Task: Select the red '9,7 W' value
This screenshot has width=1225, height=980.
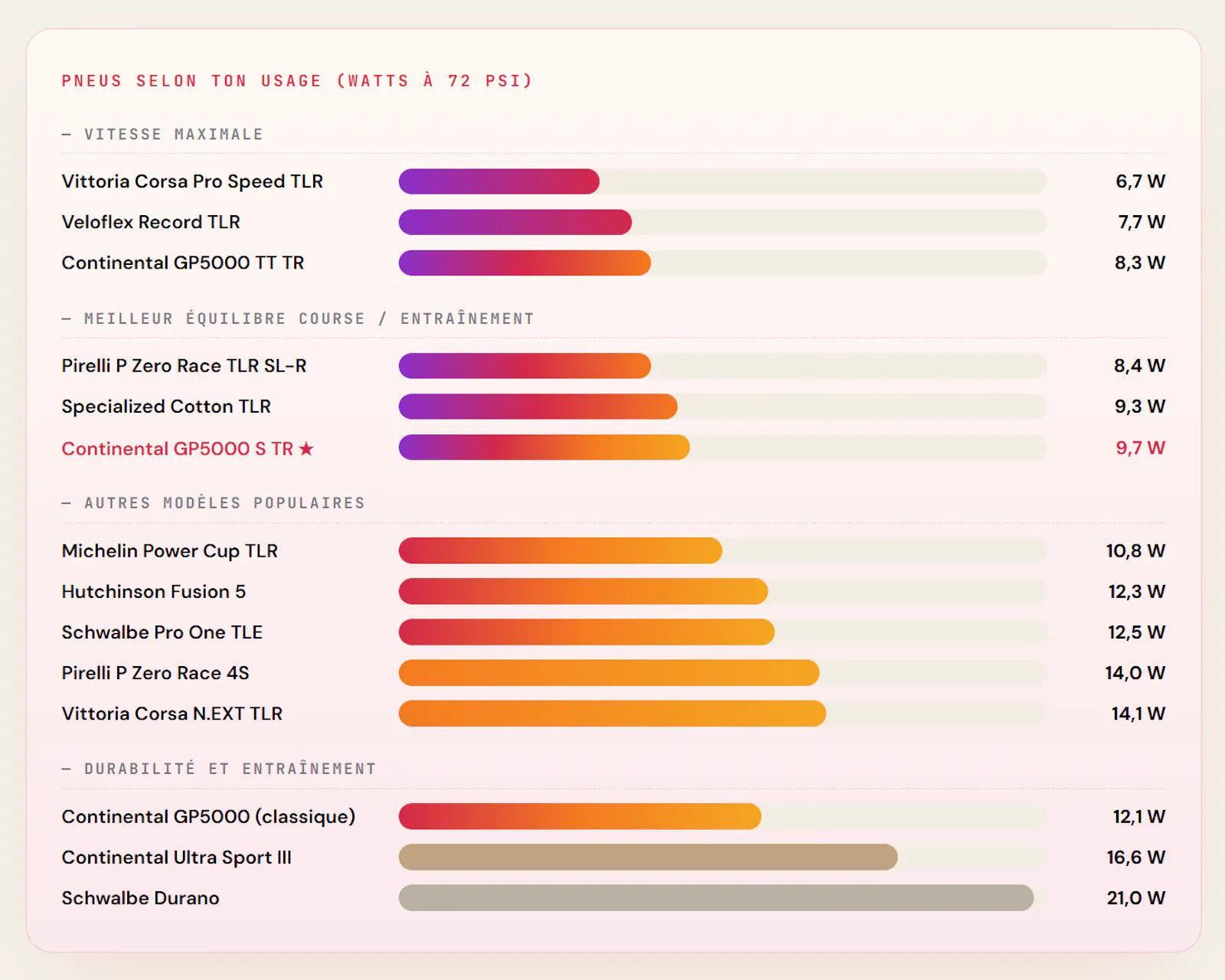Action: 1140,448
